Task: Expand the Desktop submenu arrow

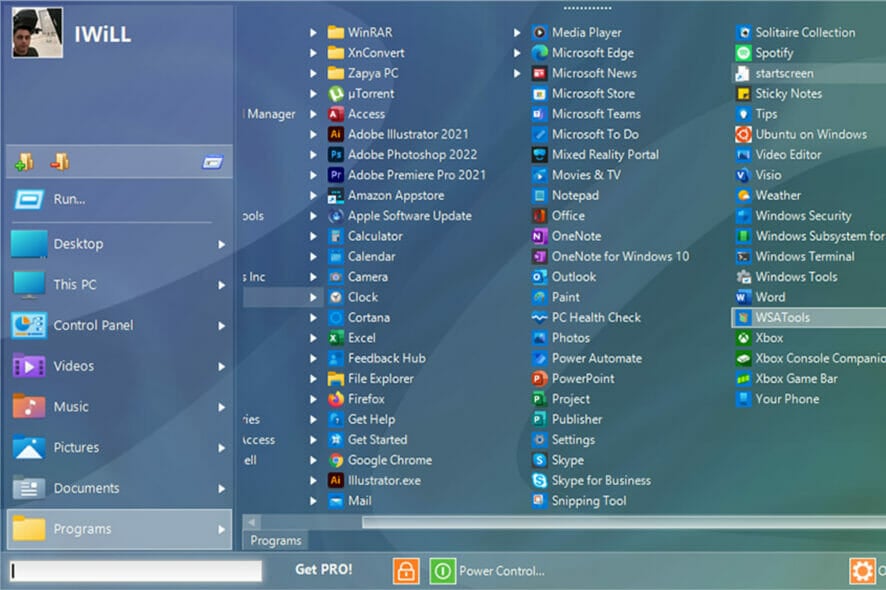Action: pos(222,244)
